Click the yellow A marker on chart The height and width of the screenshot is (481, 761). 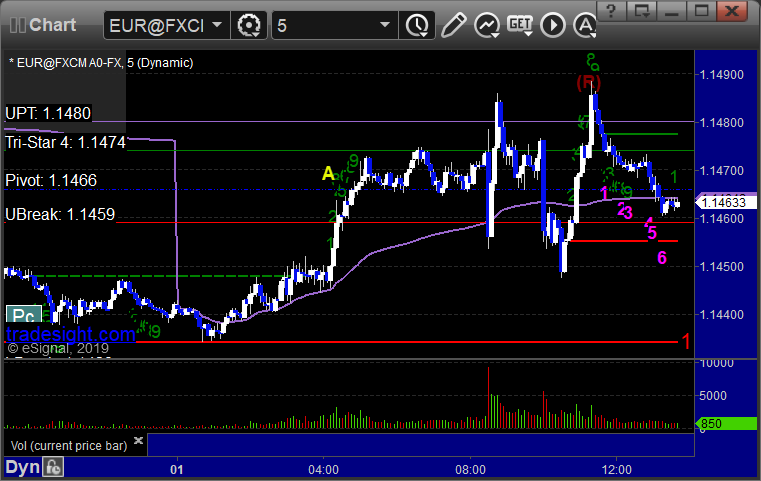click(329, 173)
